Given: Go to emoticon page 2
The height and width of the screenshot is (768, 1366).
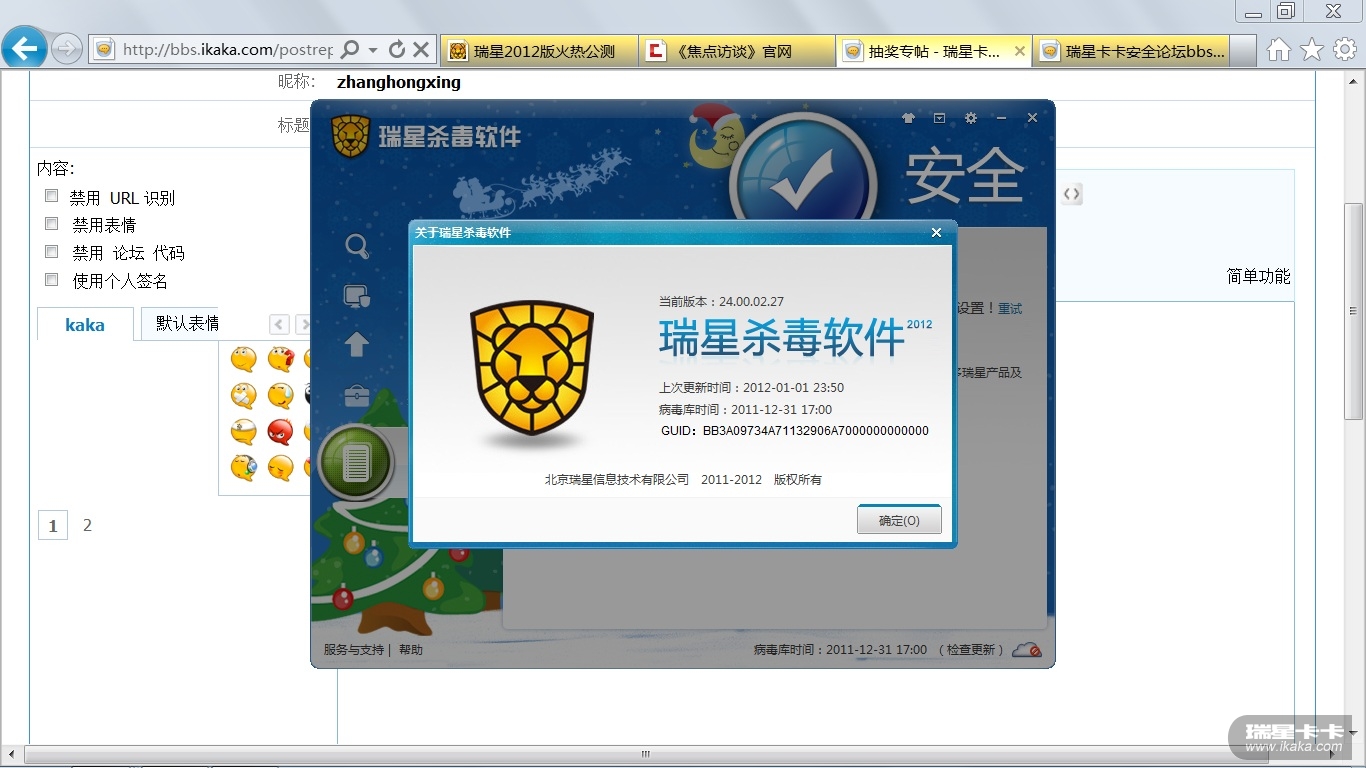Looking at the screenshot, I should 87,525.
